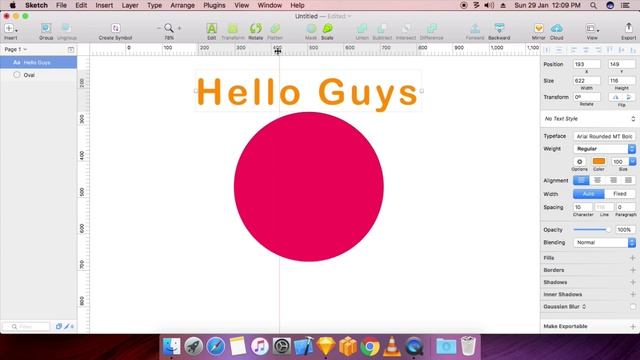The image size is (640, 360).
Task: Move layer Forward
Action: coord(475,28)
